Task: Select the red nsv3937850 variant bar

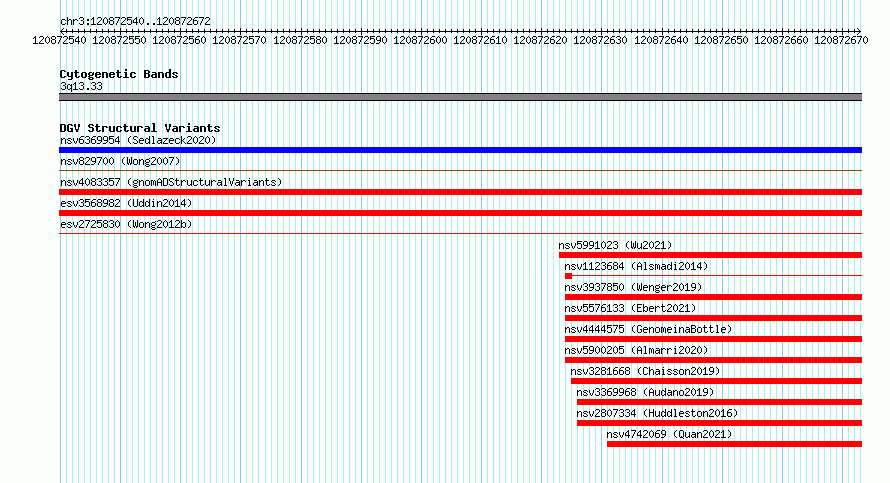Action: [713, 297]
